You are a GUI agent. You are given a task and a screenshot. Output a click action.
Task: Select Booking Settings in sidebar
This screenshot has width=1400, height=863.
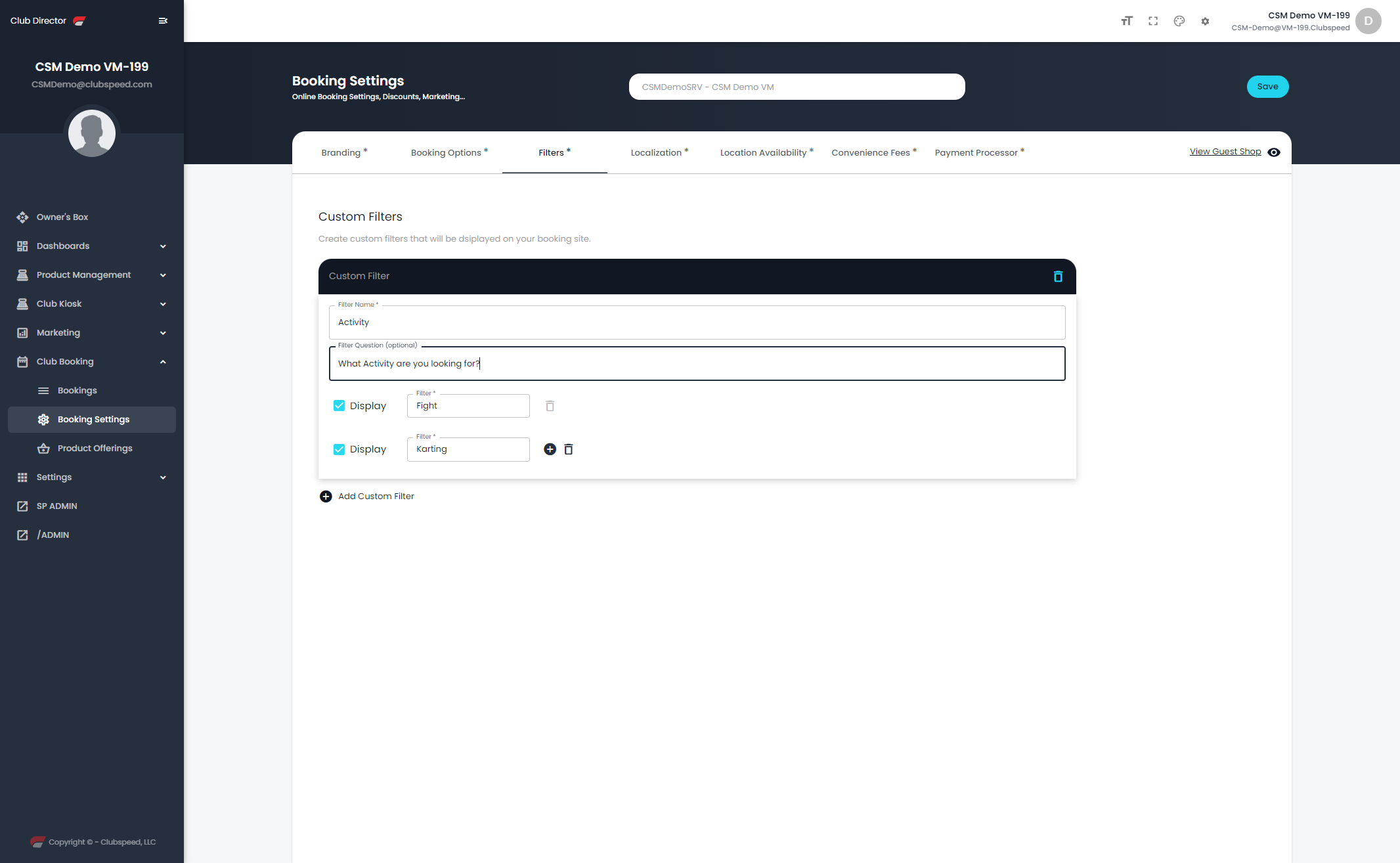click(x=92, y=420)
